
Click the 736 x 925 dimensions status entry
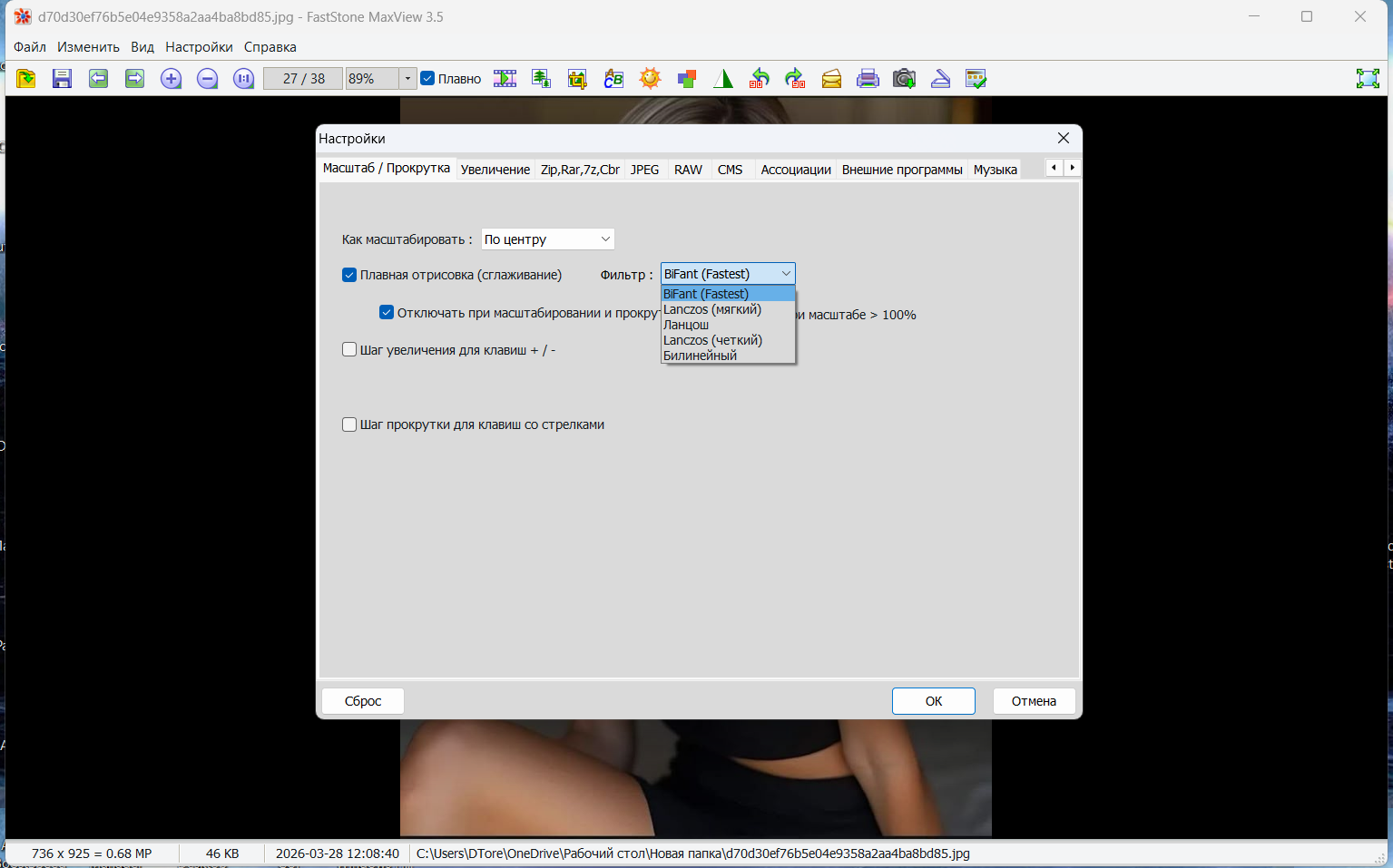92,853
